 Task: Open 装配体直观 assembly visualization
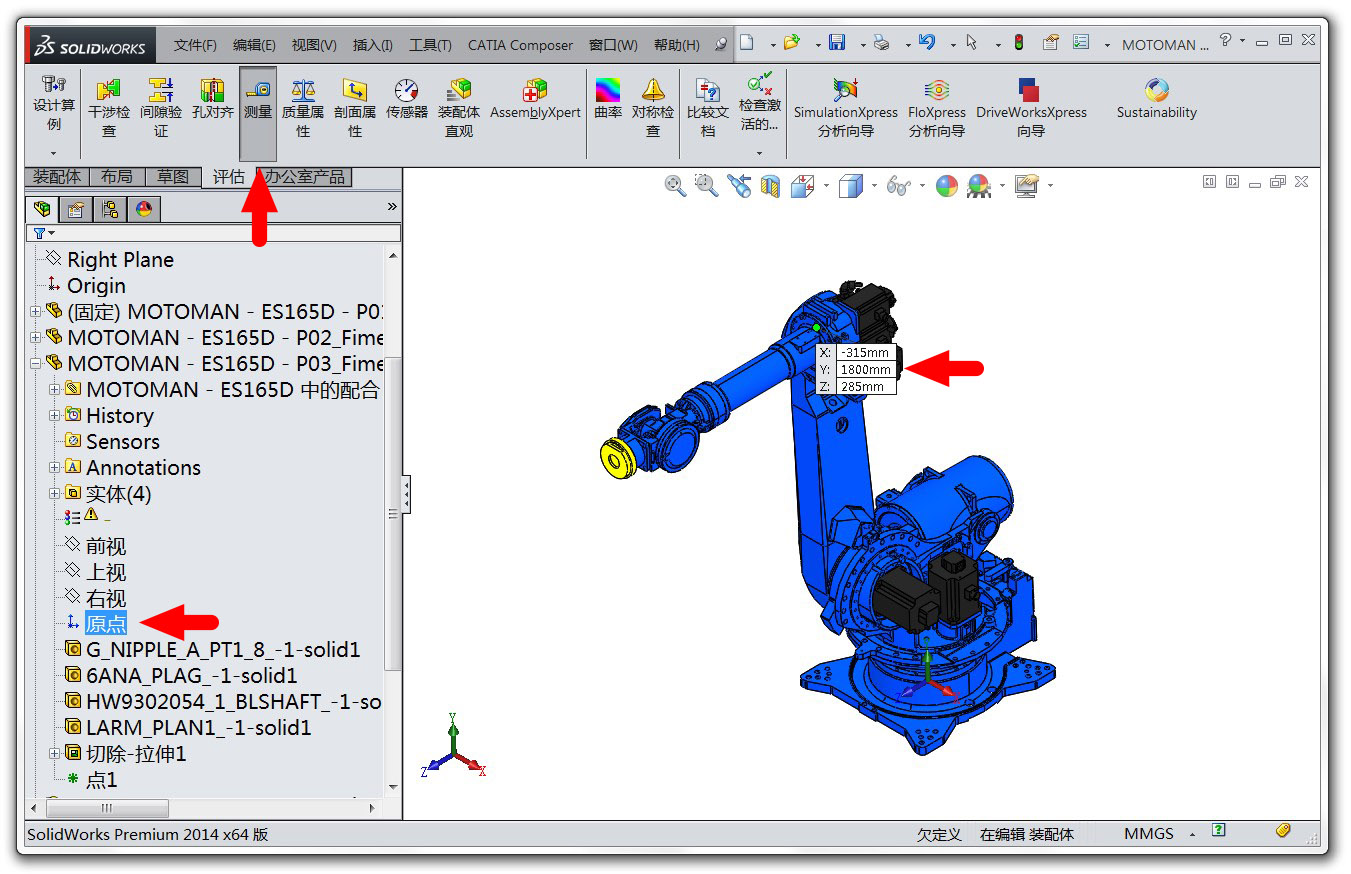[x=459, y=108]
